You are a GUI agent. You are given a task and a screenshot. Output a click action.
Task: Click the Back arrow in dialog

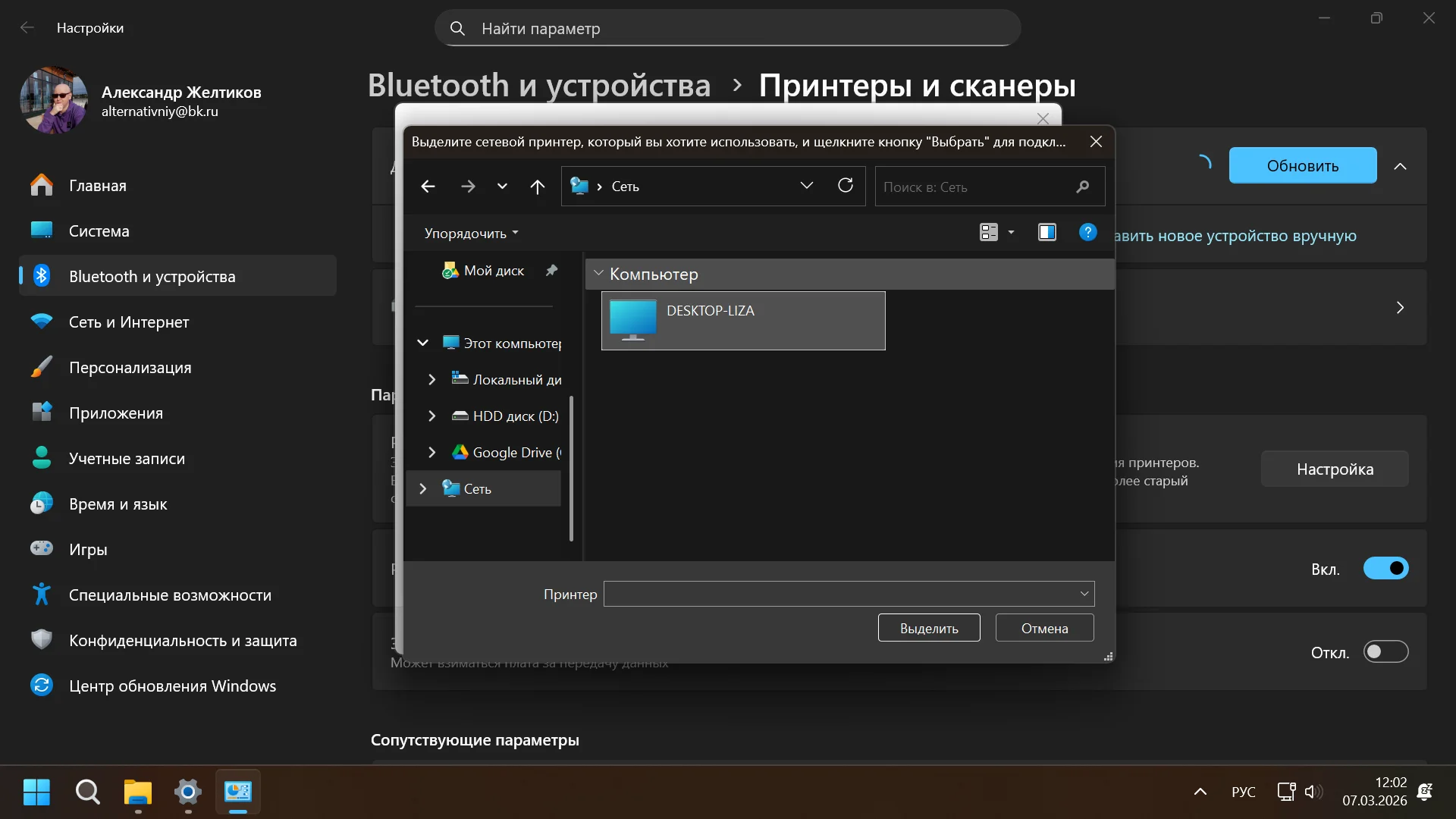(x=428, y=187)
